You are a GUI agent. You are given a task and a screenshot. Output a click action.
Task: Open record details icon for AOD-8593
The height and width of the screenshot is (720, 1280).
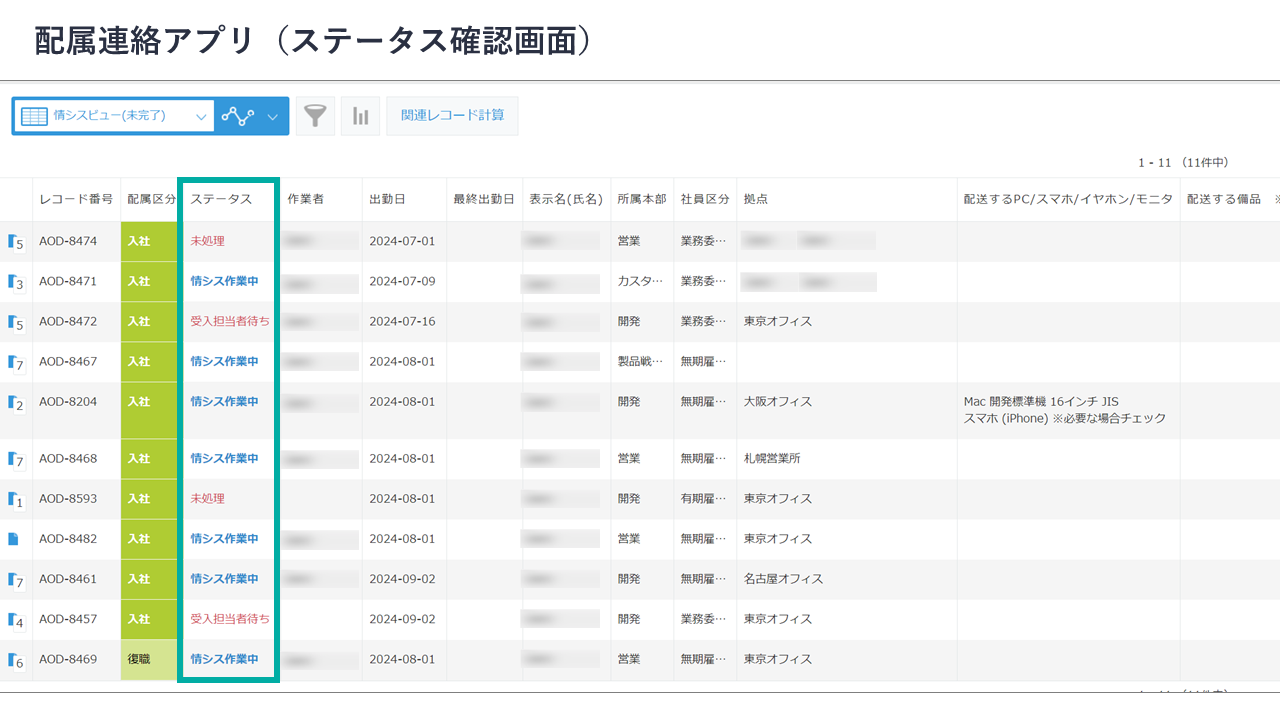14,499
